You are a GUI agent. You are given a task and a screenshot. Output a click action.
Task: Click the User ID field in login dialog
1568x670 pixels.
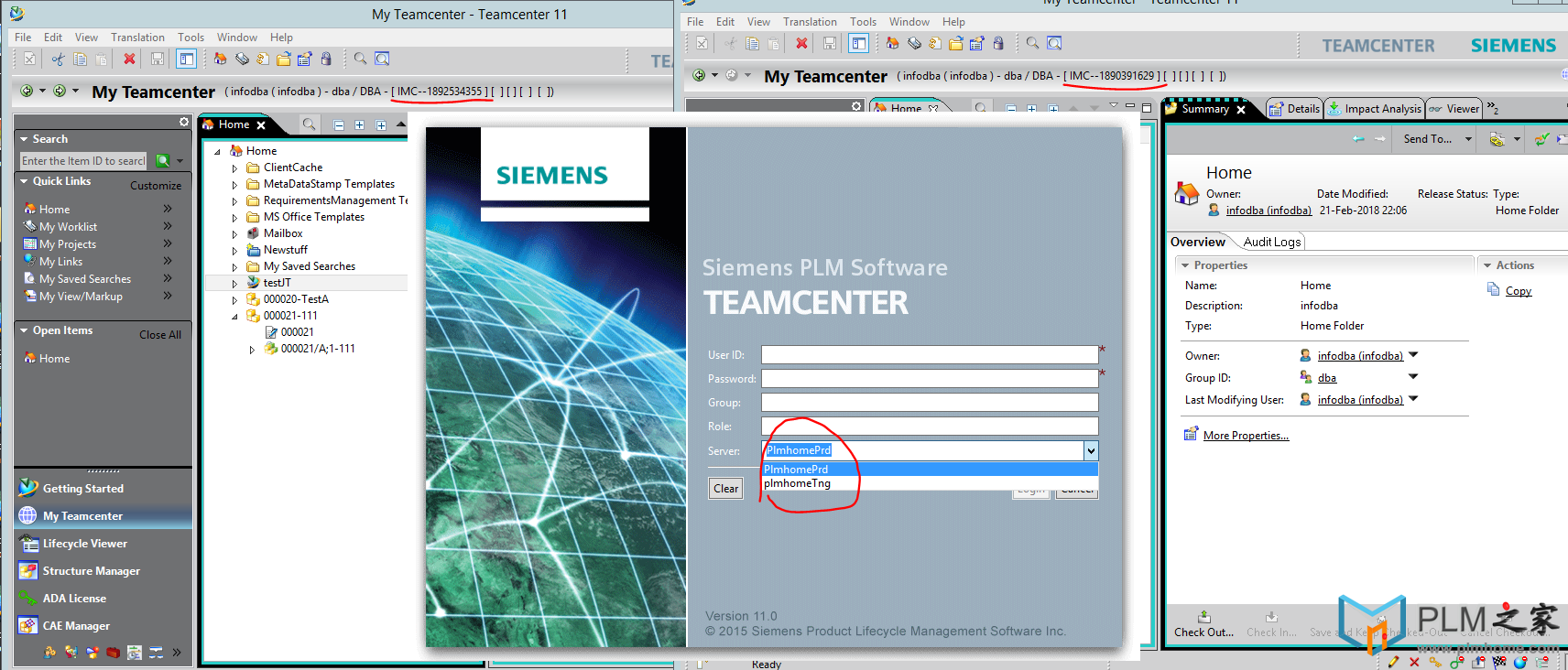point(930,355)
